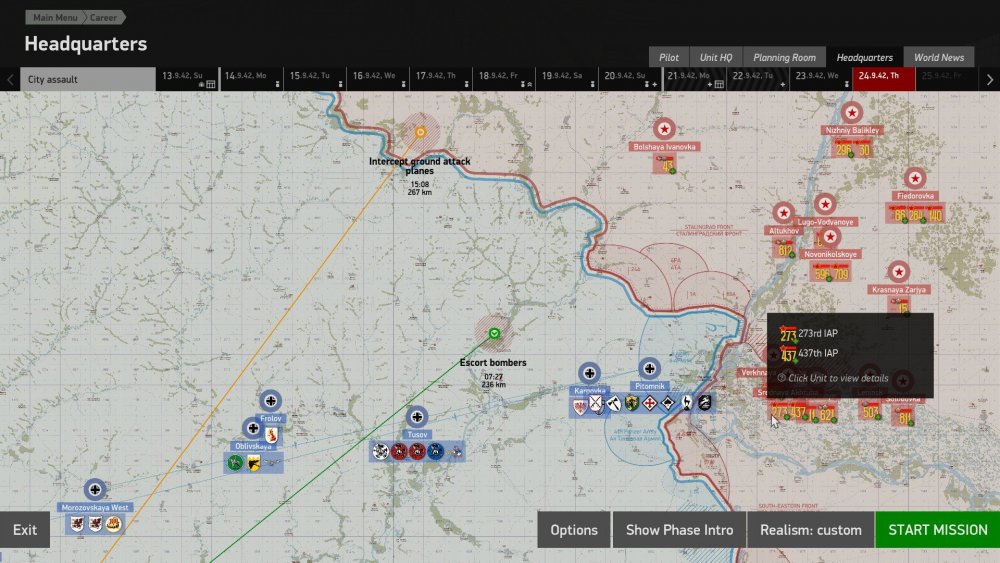
Task: Select the Escort bombers mission marker
Action: tap(494, 333)
